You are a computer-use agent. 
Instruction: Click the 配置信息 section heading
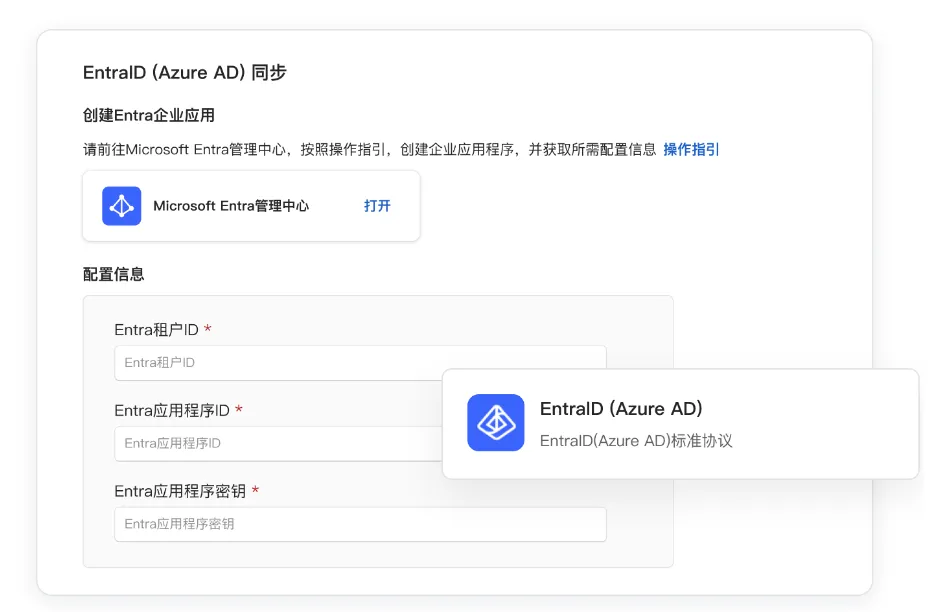click(114, 274)
